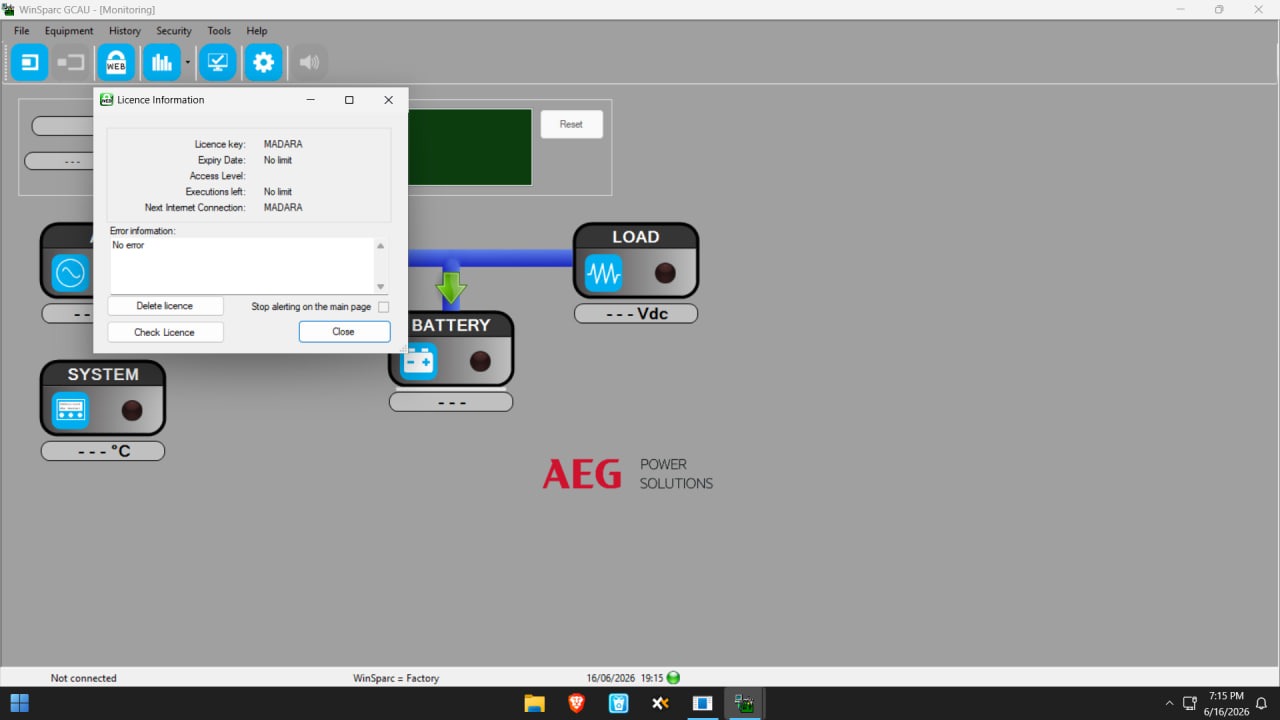Click the SYSTEM panel title
1280x720 pixels.
(x=103, y=374)
